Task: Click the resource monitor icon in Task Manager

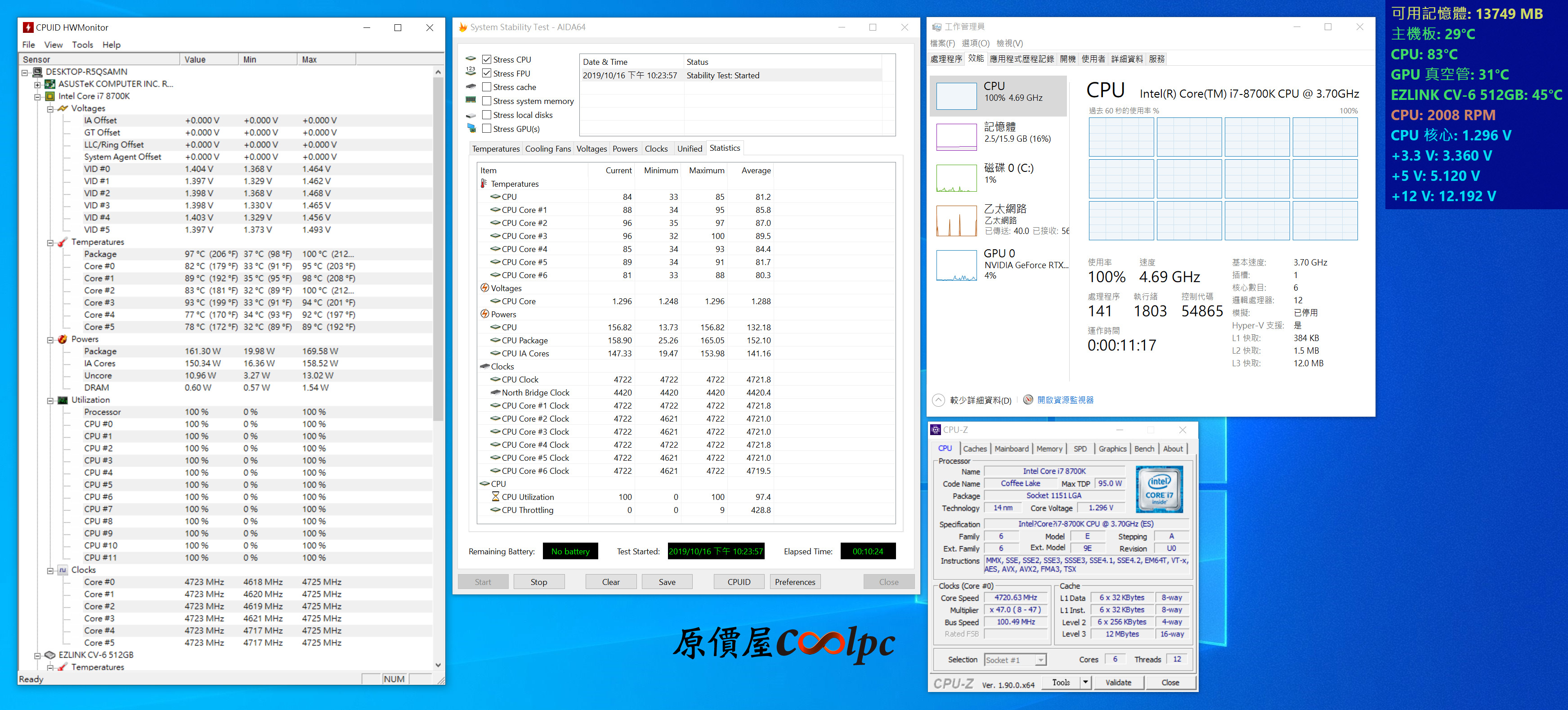Action: coord(1028,400)
